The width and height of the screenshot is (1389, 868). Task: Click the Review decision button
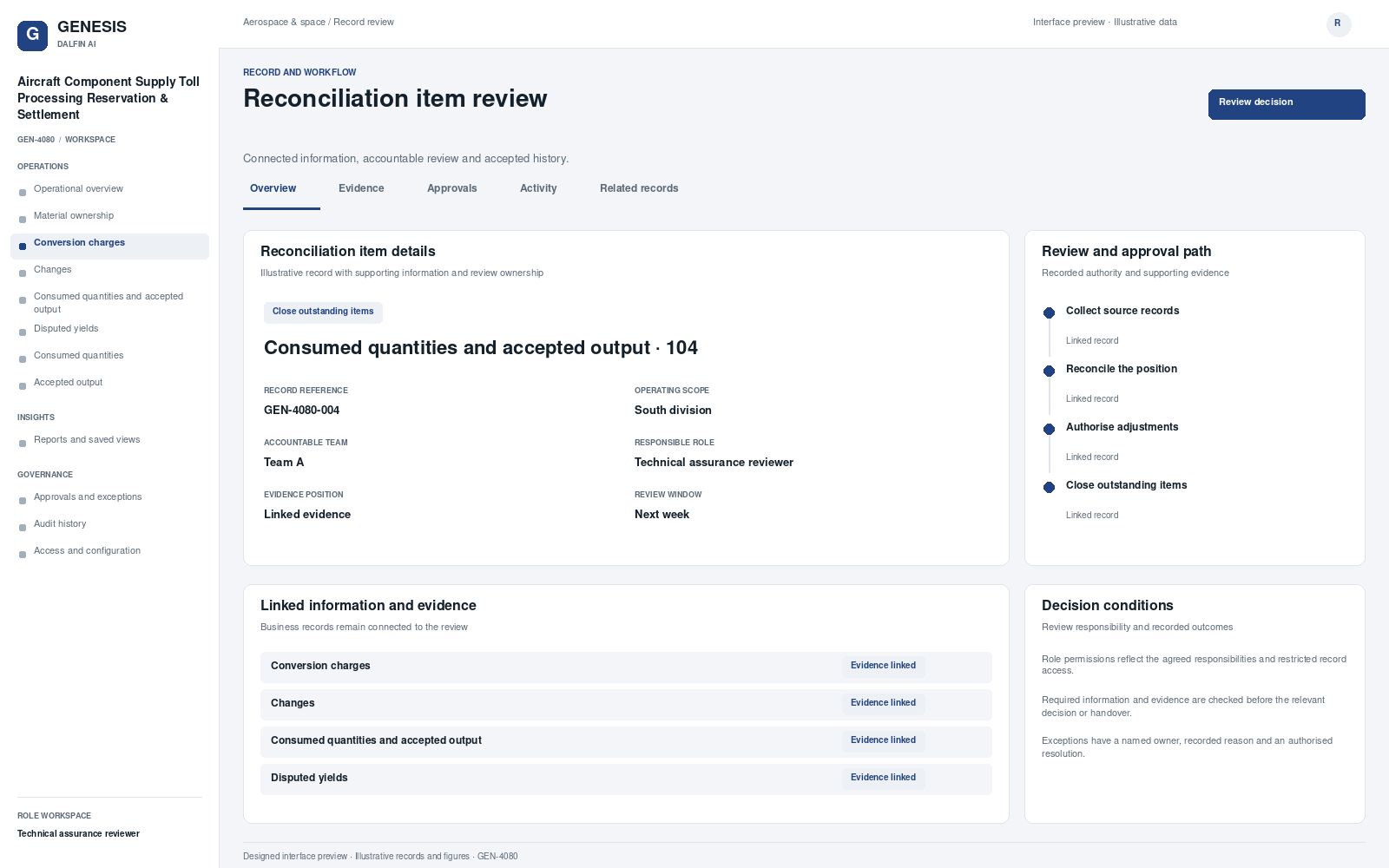coord(1287,104)
